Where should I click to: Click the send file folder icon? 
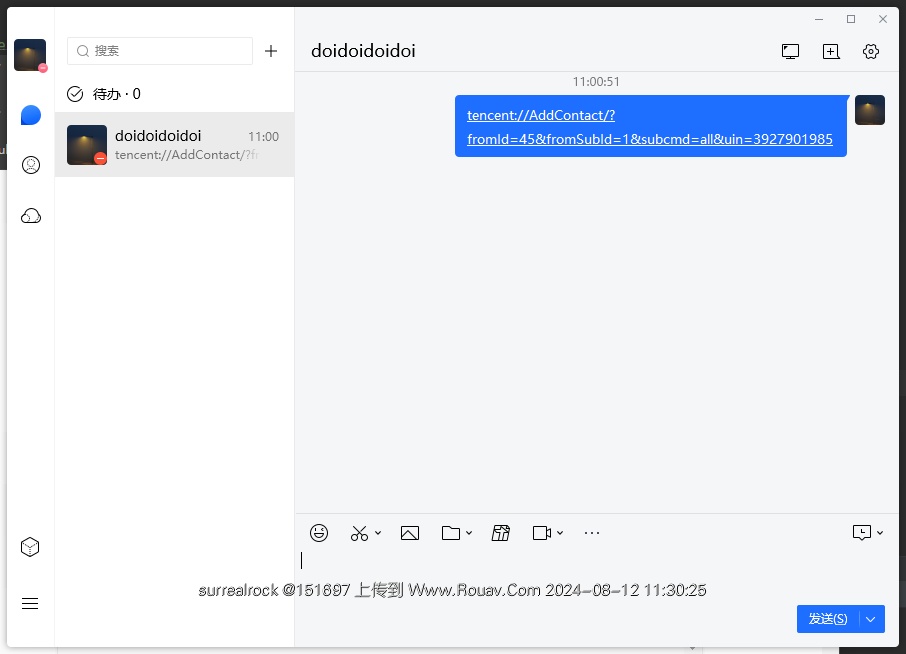[451, 533]
